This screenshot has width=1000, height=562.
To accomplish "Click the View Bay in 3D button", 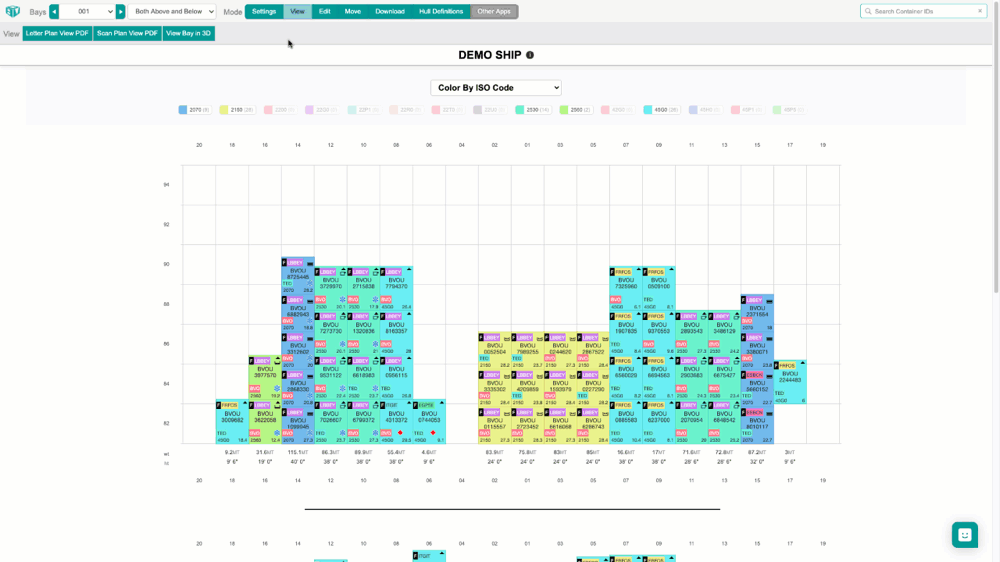I will click(188, 33).
